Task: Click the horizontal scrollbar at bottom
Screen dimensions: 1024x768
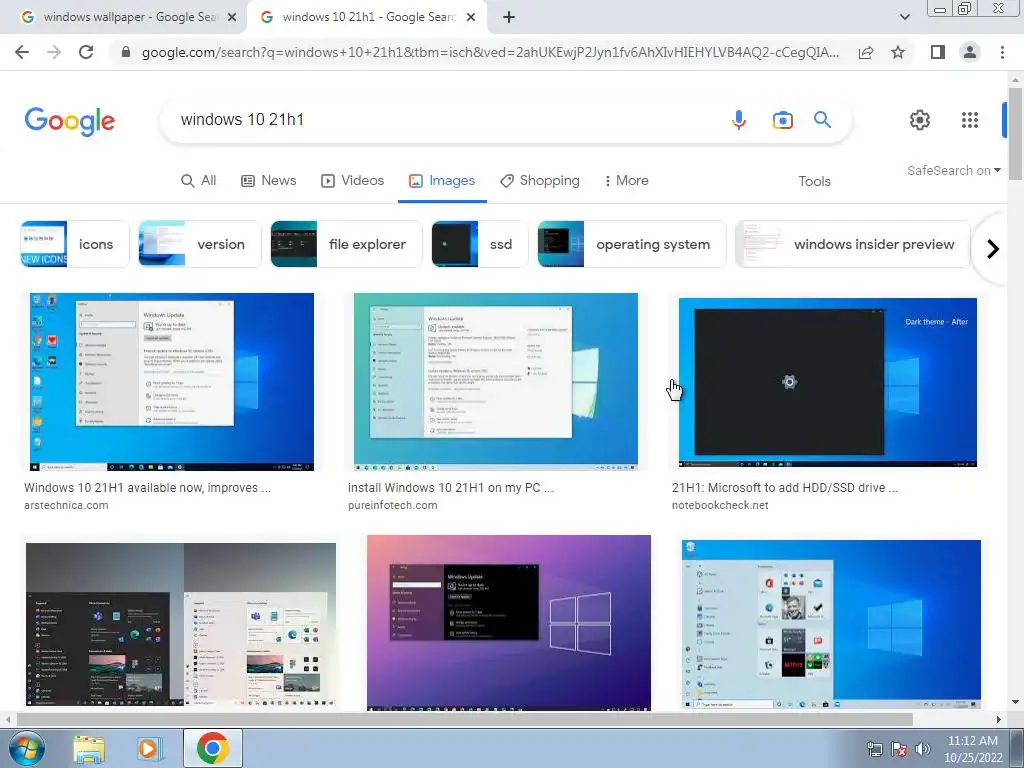Action: click(464, 720)
